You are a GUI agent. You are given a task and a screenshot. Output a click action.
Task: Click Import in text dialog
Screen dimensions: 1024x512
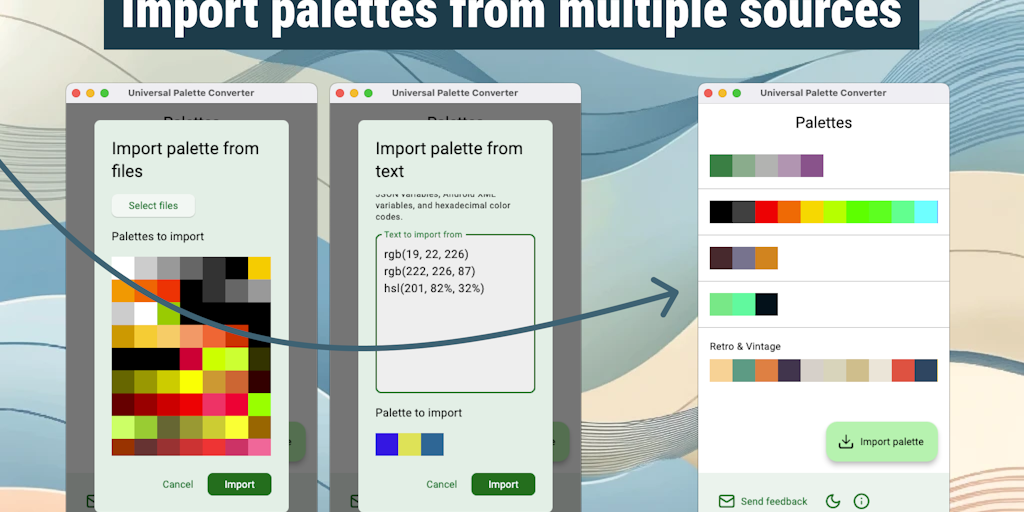pos(504,485)
